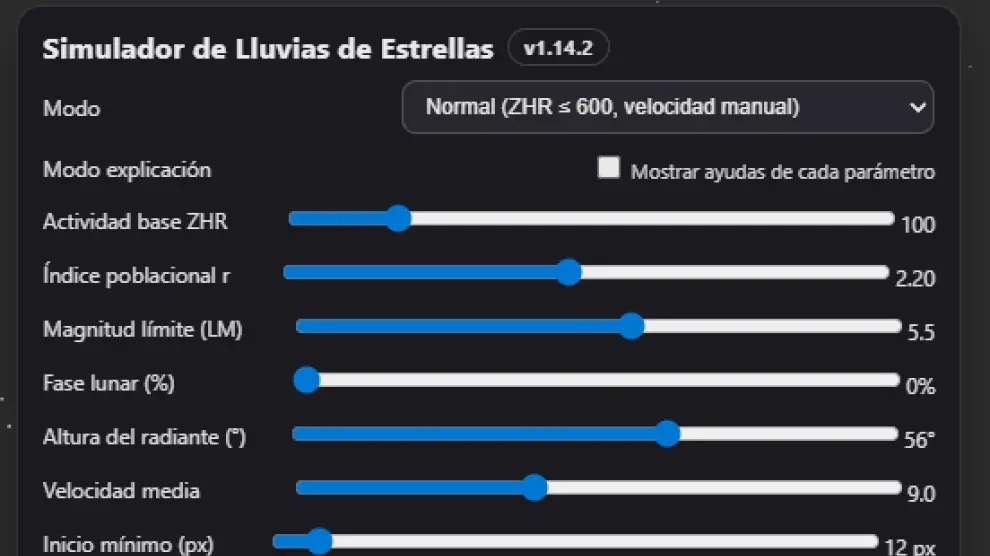The image size is (990, 556).
Task: Open the Modo dropdown
Action: coord(667,107)
